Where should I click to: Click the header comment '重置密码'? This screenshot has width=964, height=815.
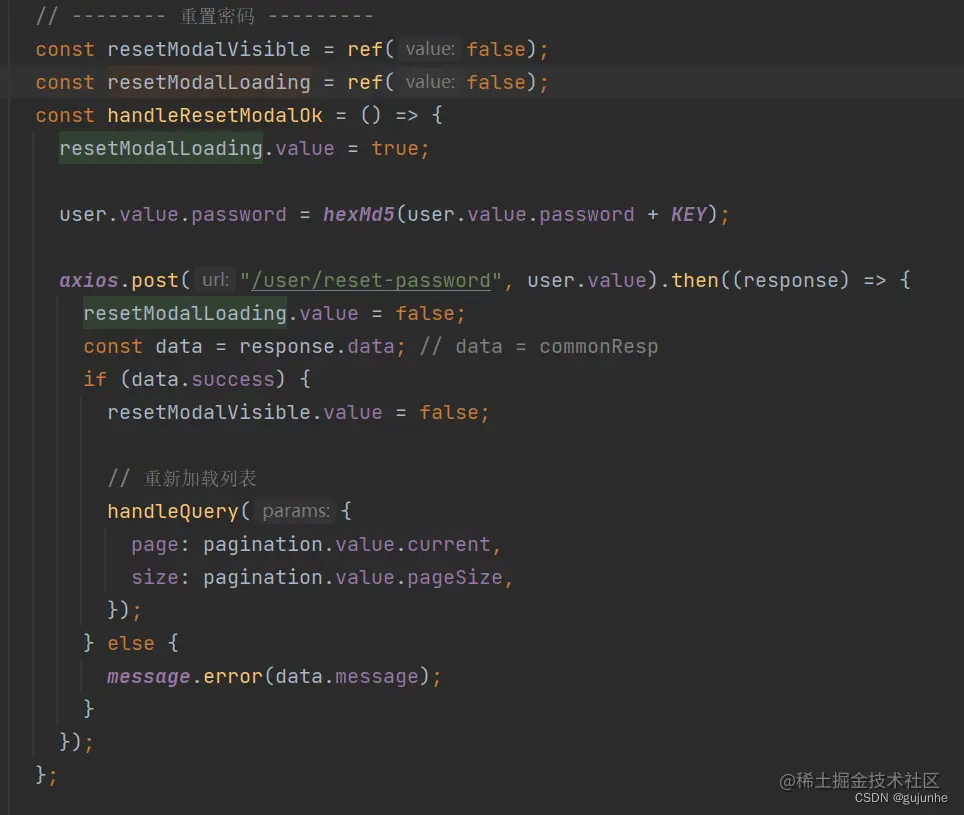pos(217,16)
